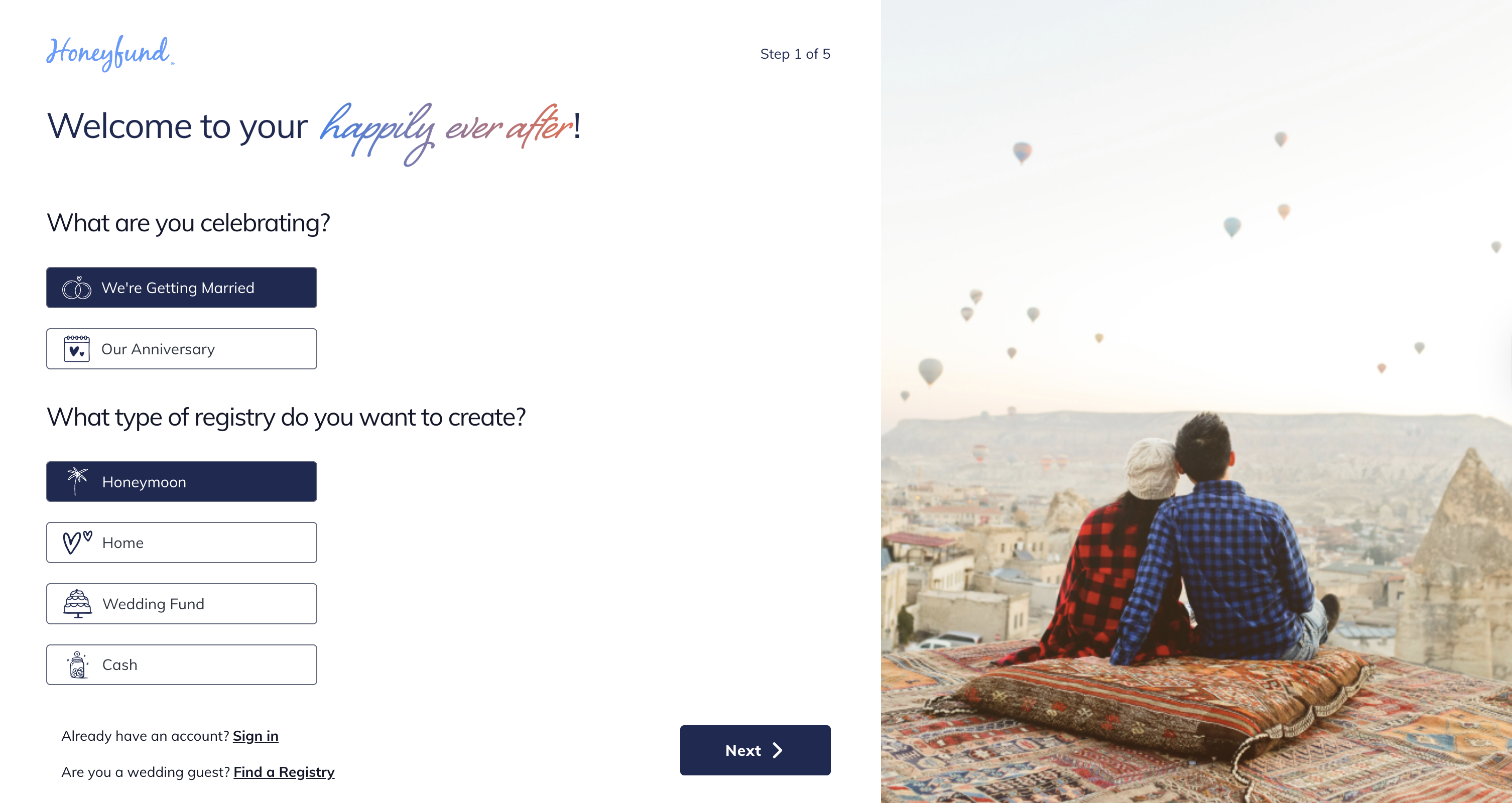Click the Step 1 of 5 indicator
The height and width of the screenshot is (803, 1512).
coord(795,54)
